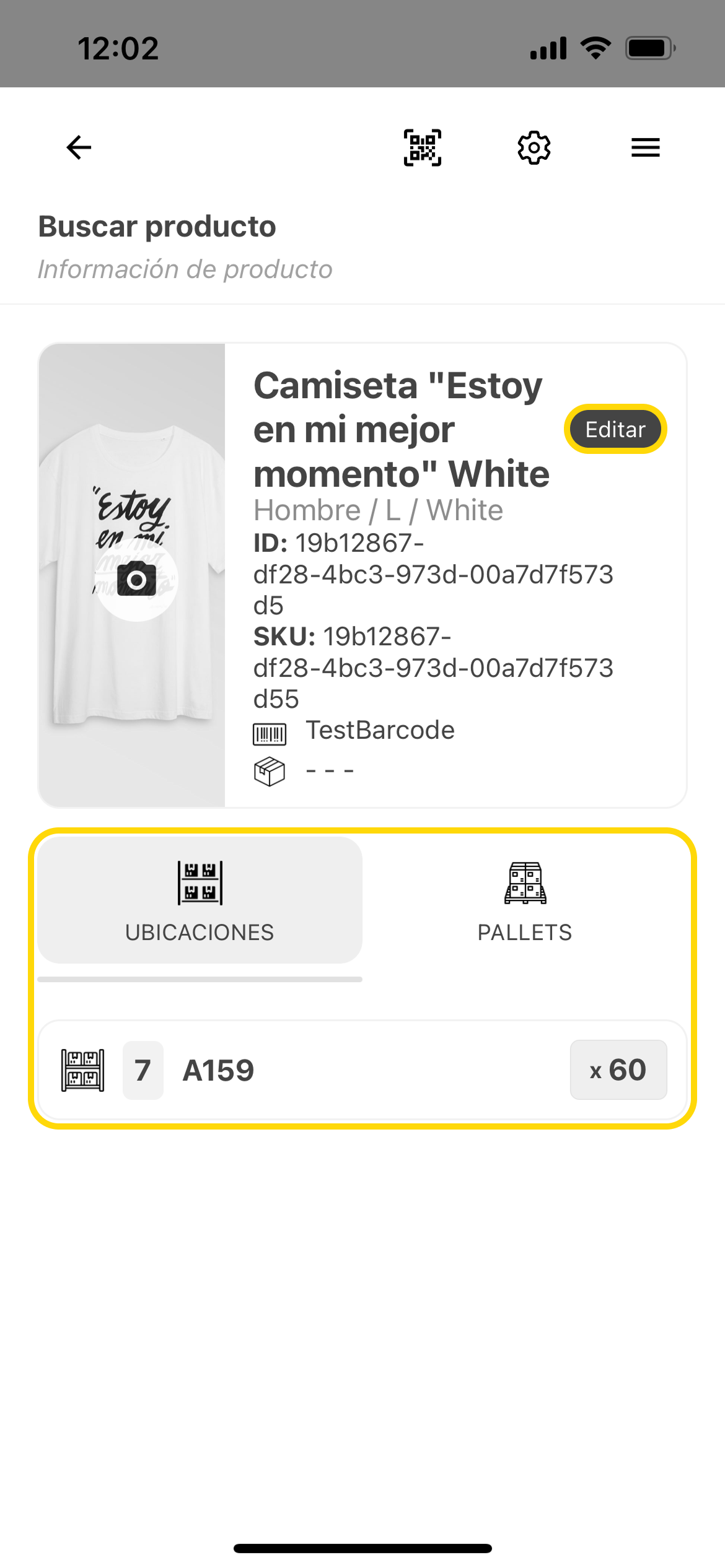725x1568 pixels.
Task: Open the QR code scanner
Action: point(423,147)
